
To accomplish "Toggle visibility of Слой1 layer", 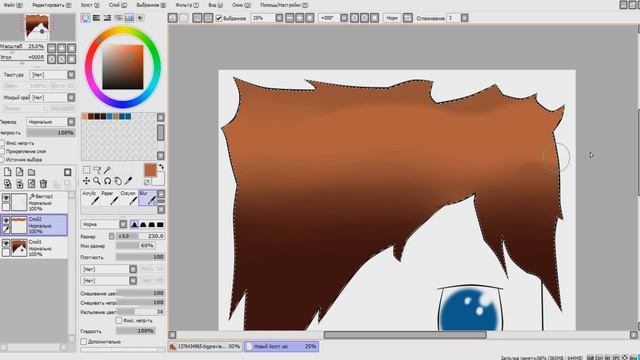I will click(x=6, y=243).
